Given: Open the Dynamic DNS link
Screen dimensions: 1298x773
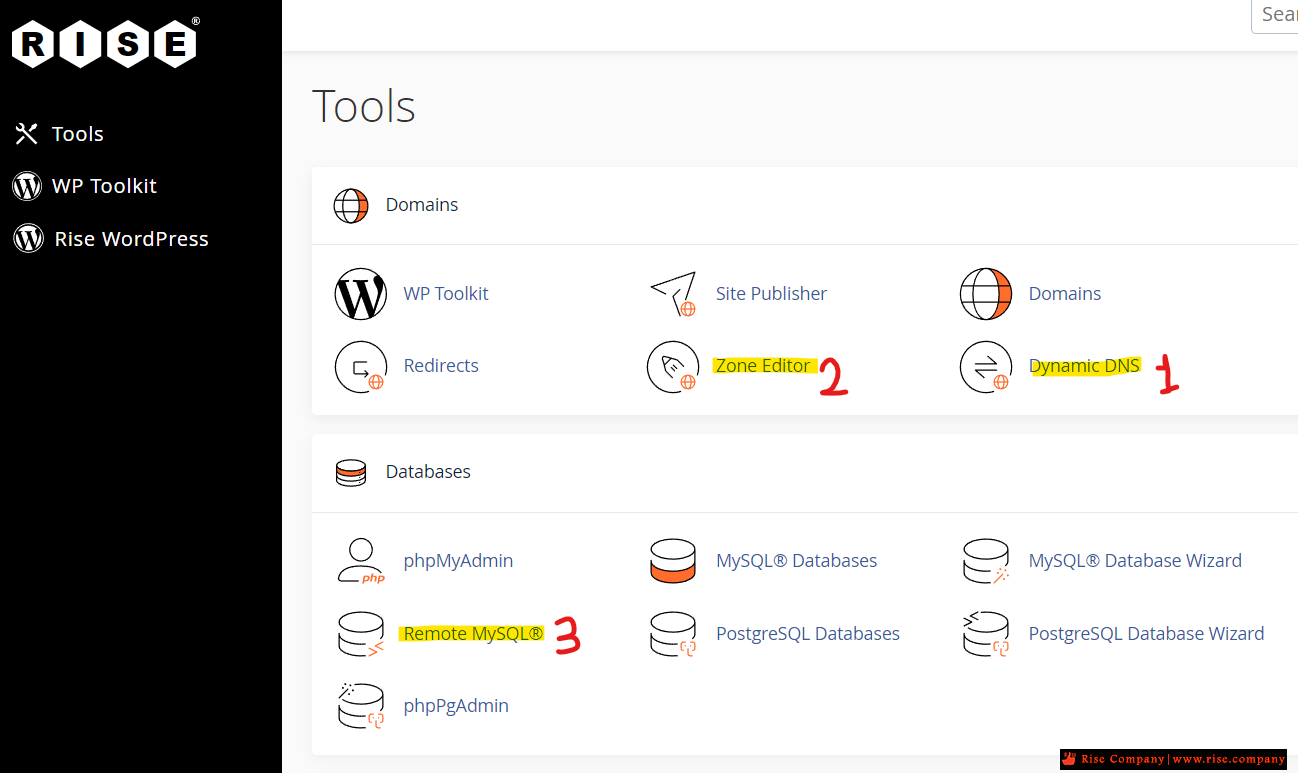Looking at the screenshot, I should tap(1084, 366).
